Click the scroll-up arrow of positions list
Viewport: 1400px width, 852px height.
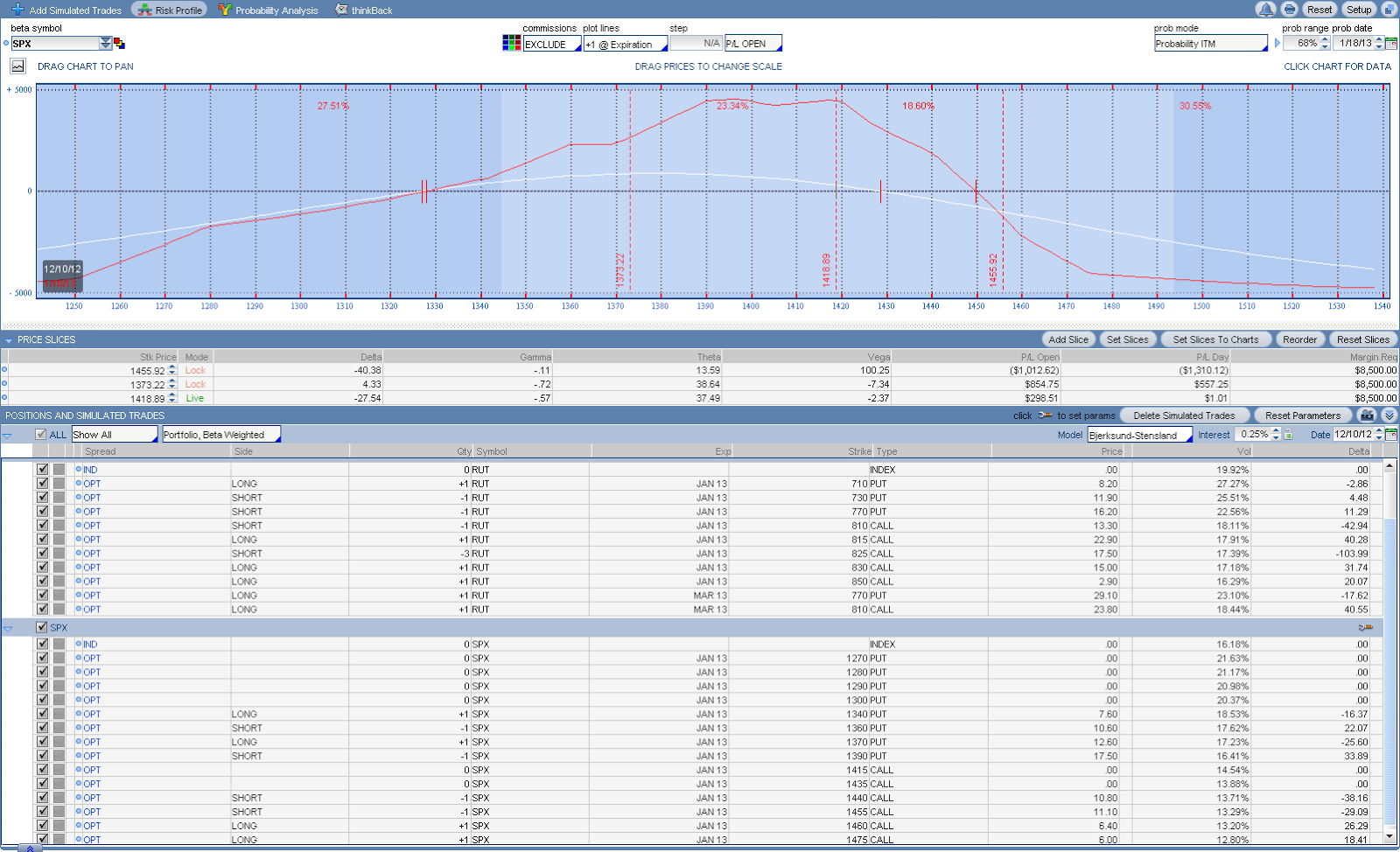pyautogui.click(x=1389, y=466)
